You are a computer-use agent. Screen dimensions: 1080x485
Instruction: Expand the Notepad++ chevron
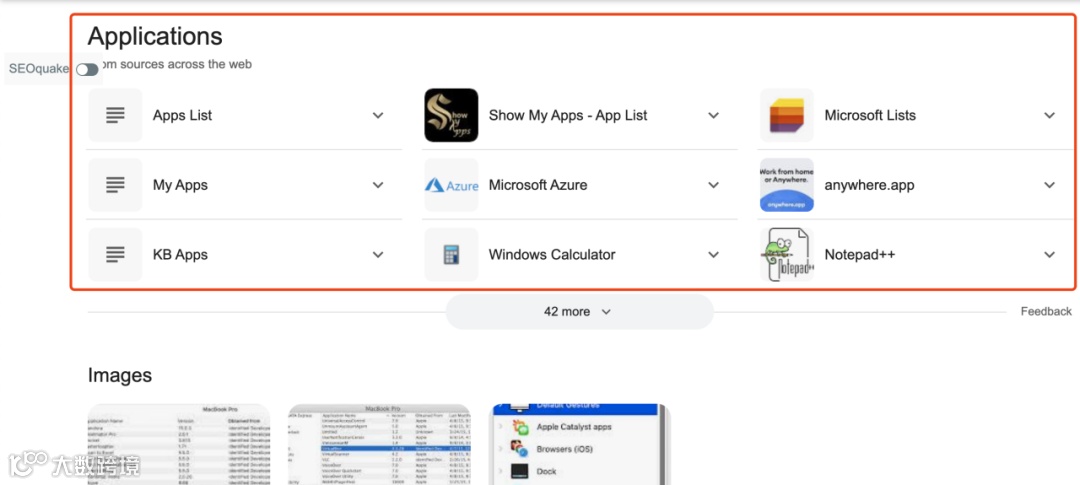[x=1049, y=254]
